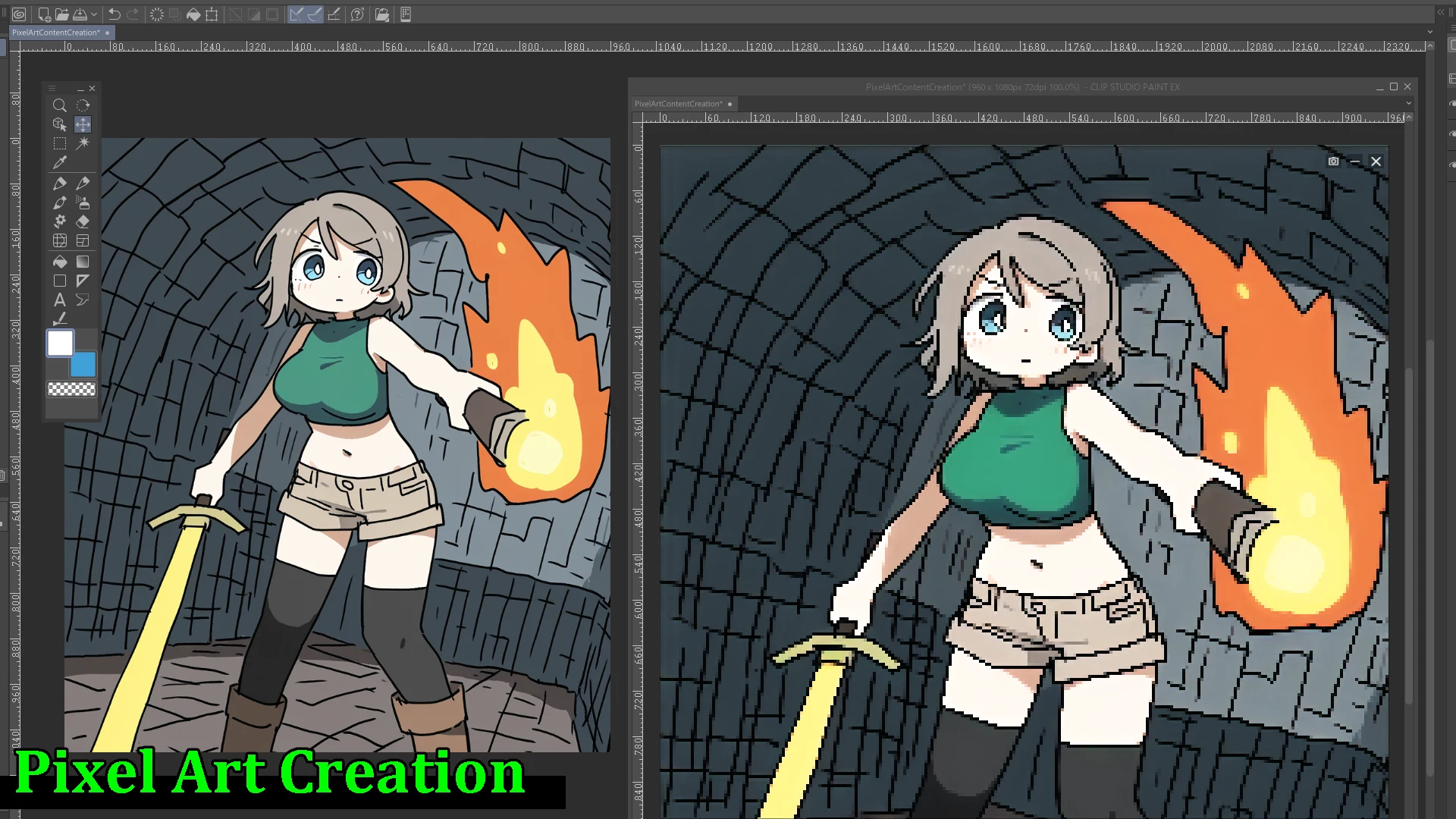
Task: Click the Invert Selected Area icon
Action: pos(254,14)
